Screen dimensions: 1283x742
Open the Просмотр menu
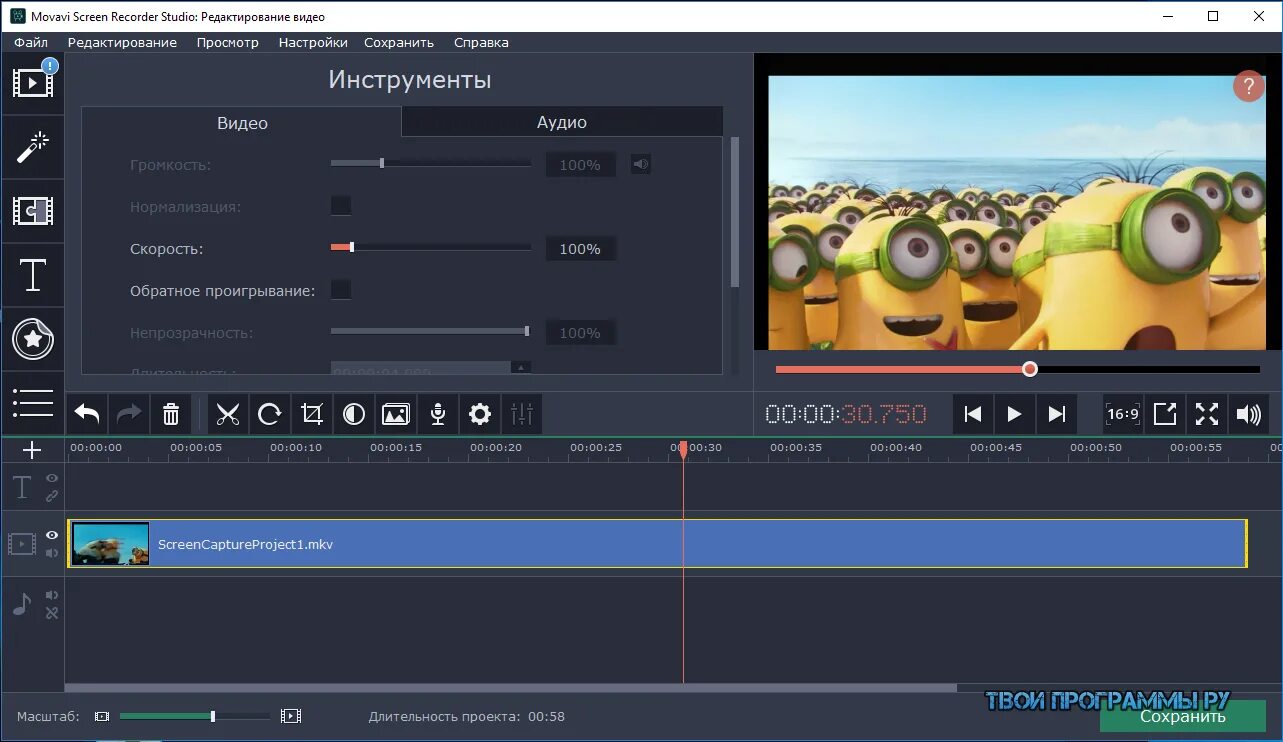tap(228, 42)
